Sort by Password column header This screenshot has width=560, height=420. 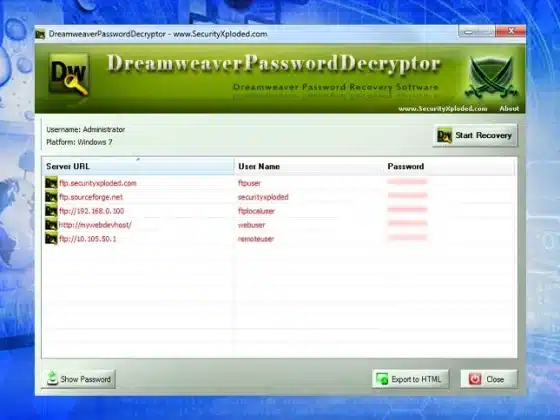tap(449, 166)
